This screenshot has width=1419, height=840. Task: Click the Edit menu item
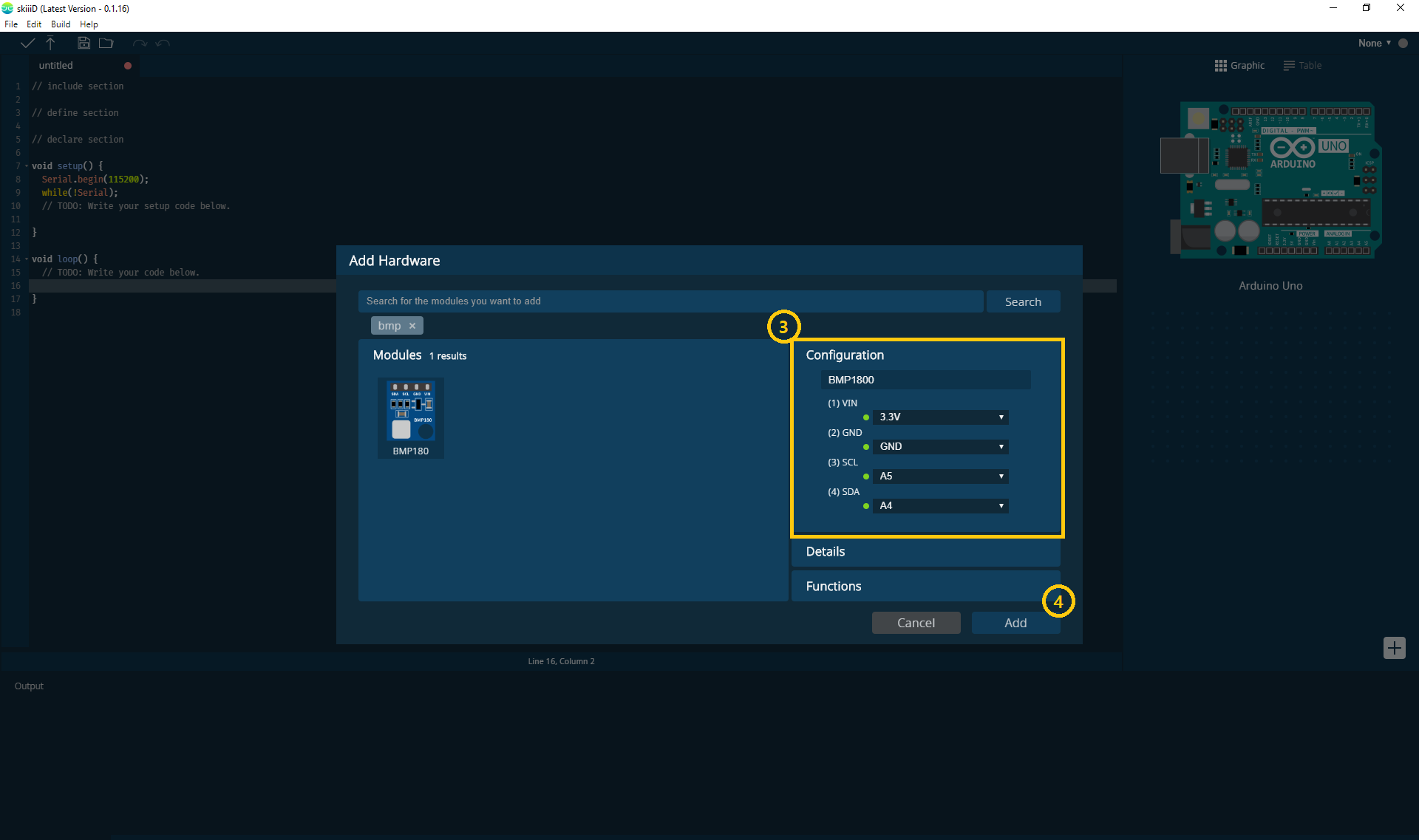[x=33, y=23]
